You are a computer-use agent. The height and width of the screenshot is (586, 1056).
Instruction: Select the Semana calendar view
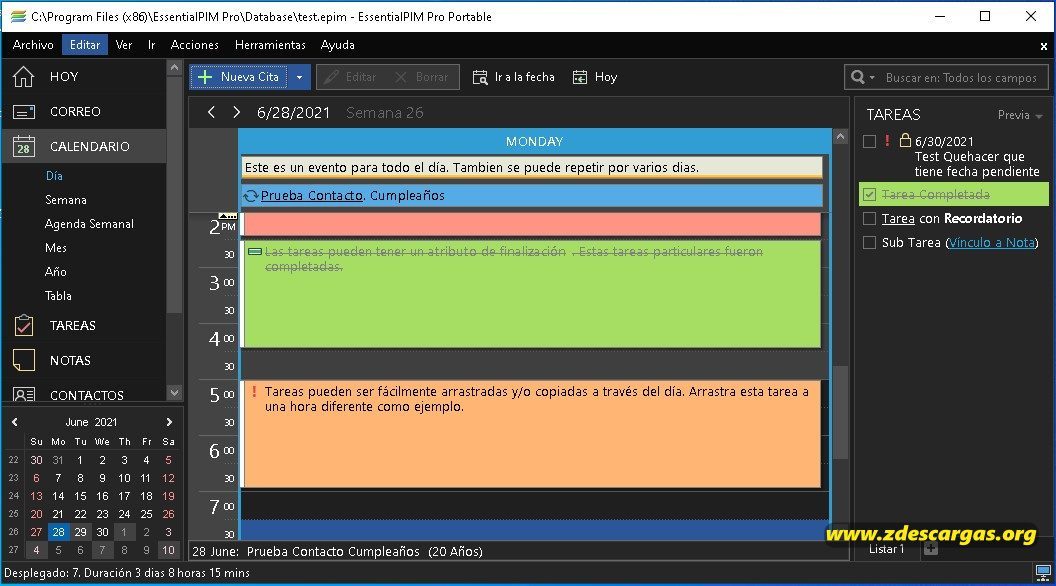click(x=66, y=200)
